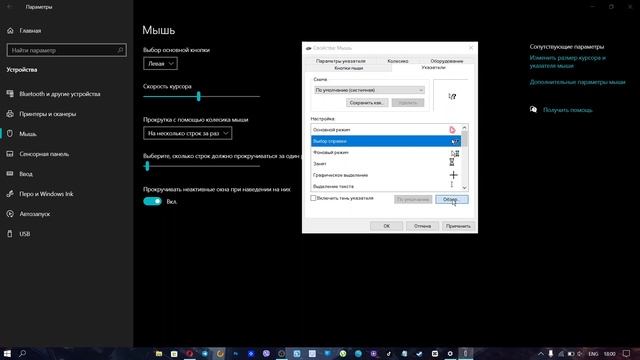Click the battery tray icon
This screenshot has width=640, height=360.
coord(571,353)
